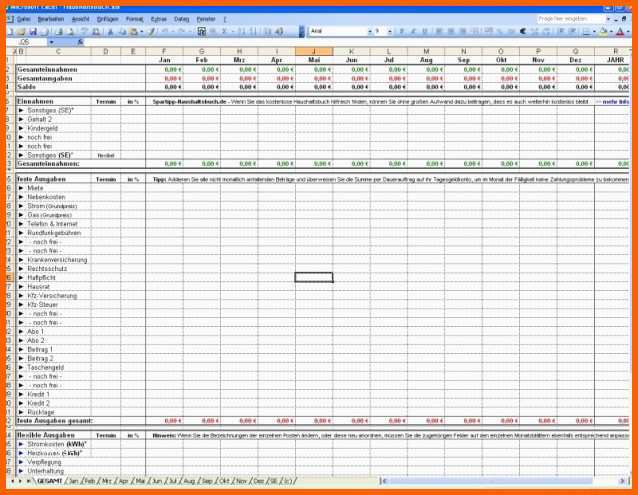Click the Sort Ascending icon

(242, 31)
